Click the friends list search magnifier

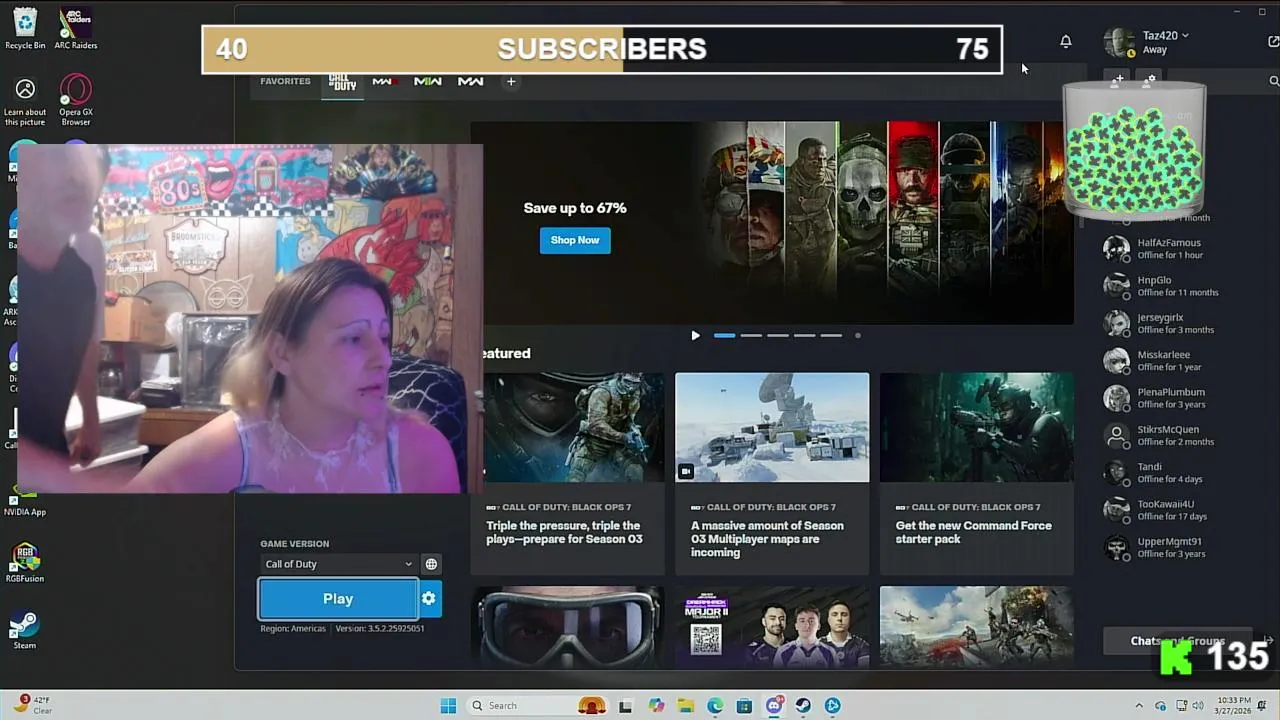pos(1274,81)
